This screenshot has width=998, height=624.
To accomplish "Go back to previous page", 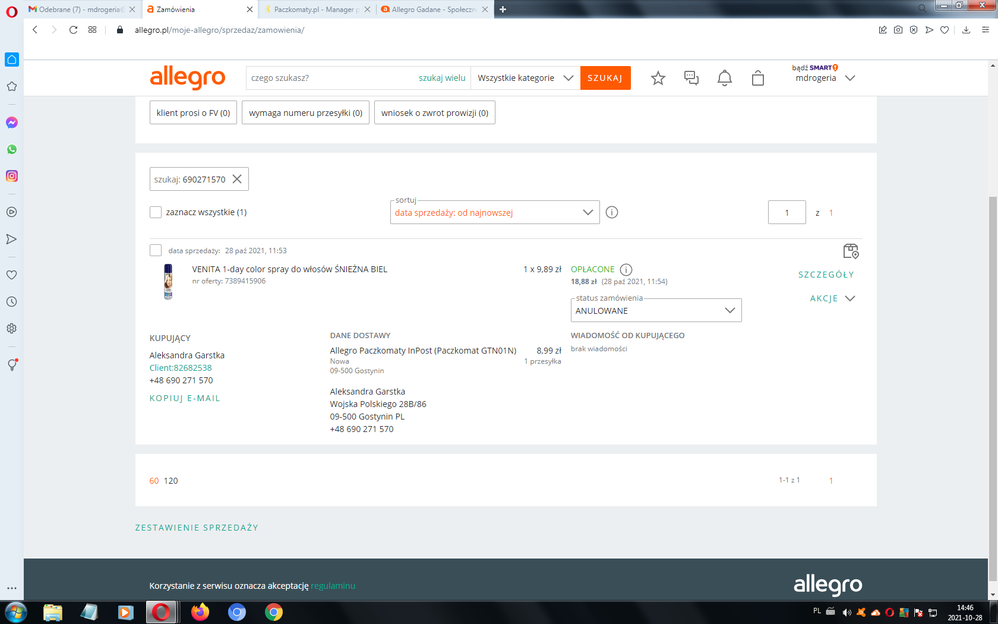I will [x=35, y=30].
